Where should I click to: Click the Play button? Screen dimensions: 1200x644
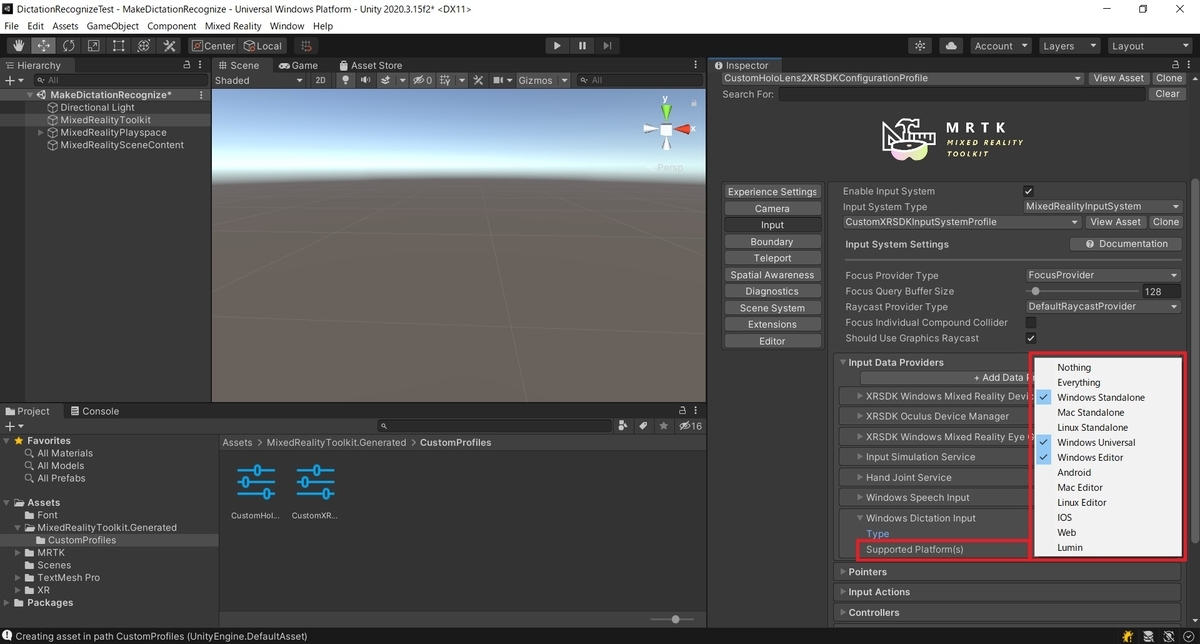click(x=557, y=46)
